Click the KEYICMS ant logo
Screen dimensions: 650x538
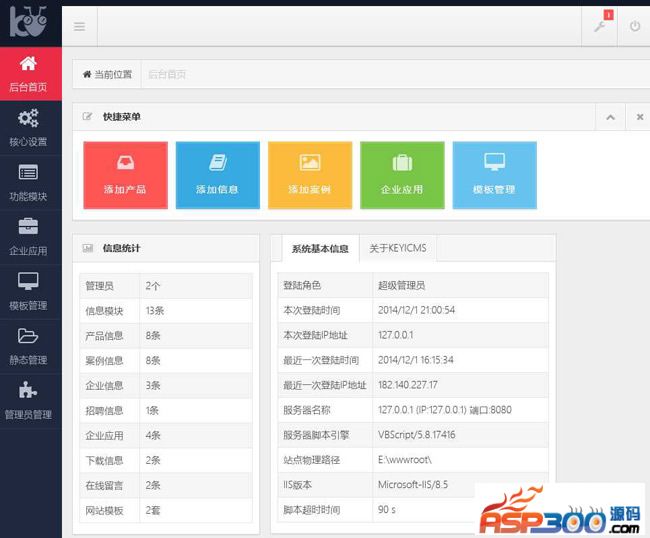tap(28, 22)
